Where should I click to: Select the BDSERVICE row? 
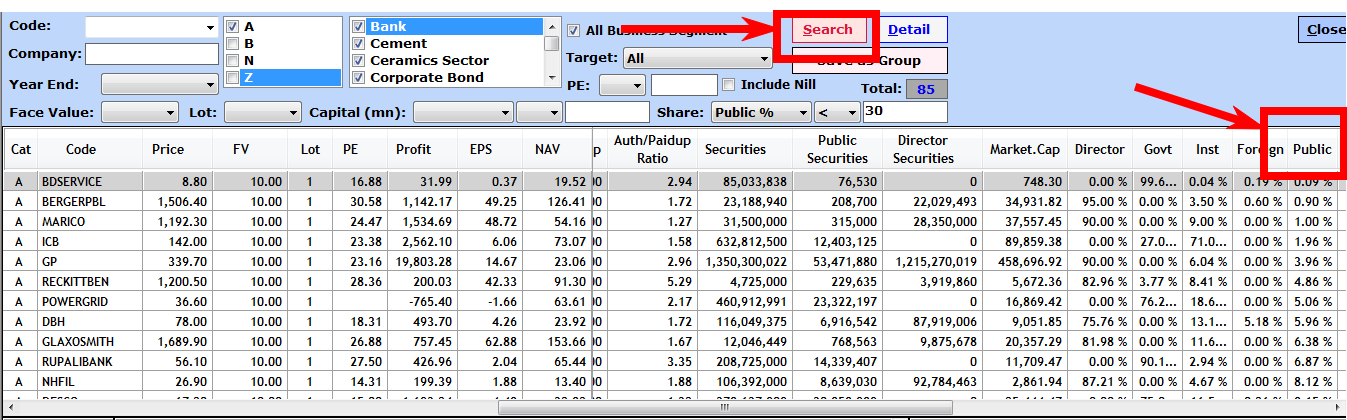(x=671, y=182)
